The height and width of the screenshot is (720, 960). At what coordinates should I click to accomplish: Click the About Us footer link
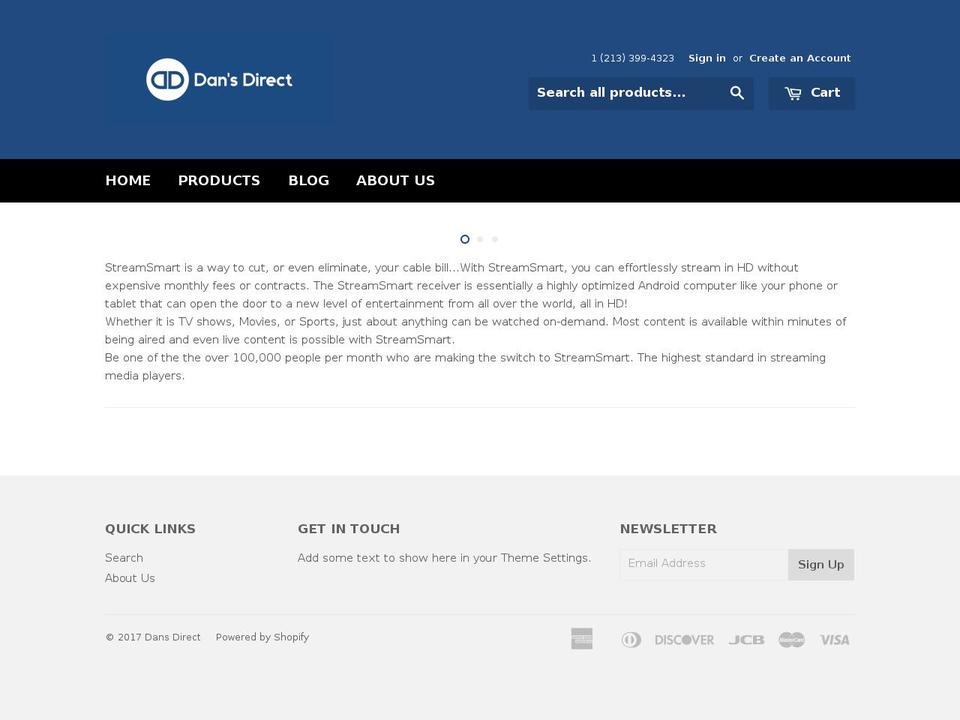pos(130,578)
